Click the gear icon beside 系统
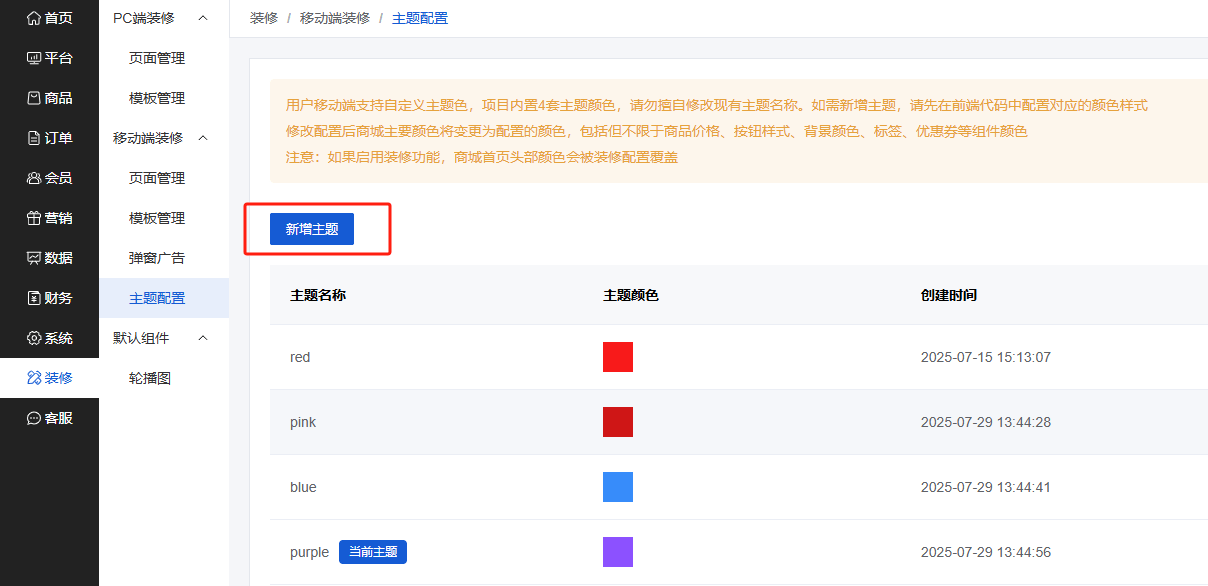1208x586 pixels. click(34, 338)
